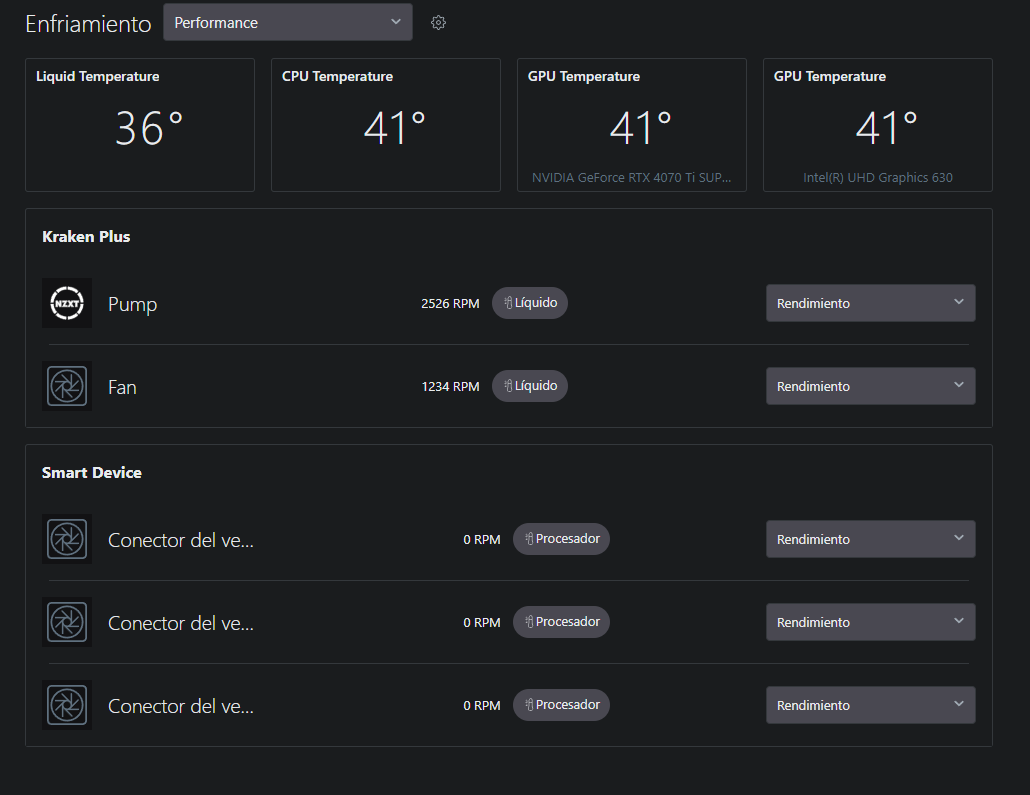The image size is (1030, 795).
Task: Click the Pump's Líquido sensor badge
Action: (530, 303)
